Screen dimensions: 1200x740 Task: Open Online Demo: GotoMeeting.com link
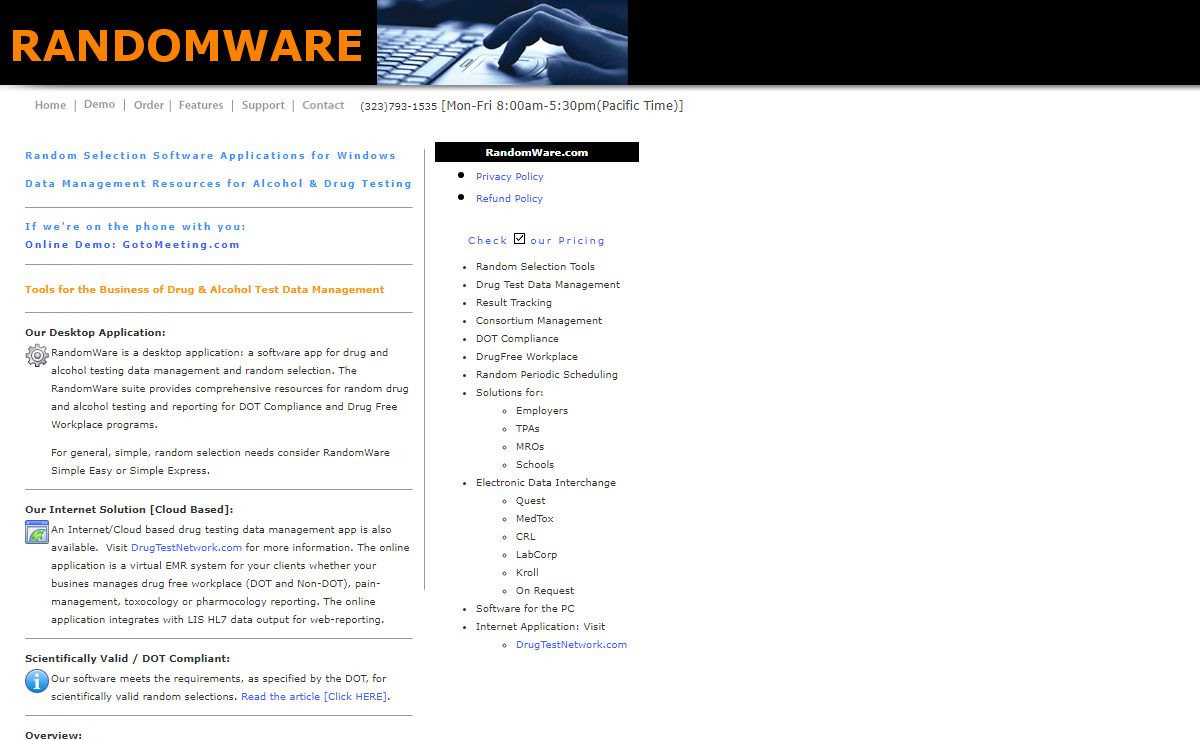click(132, 244)
